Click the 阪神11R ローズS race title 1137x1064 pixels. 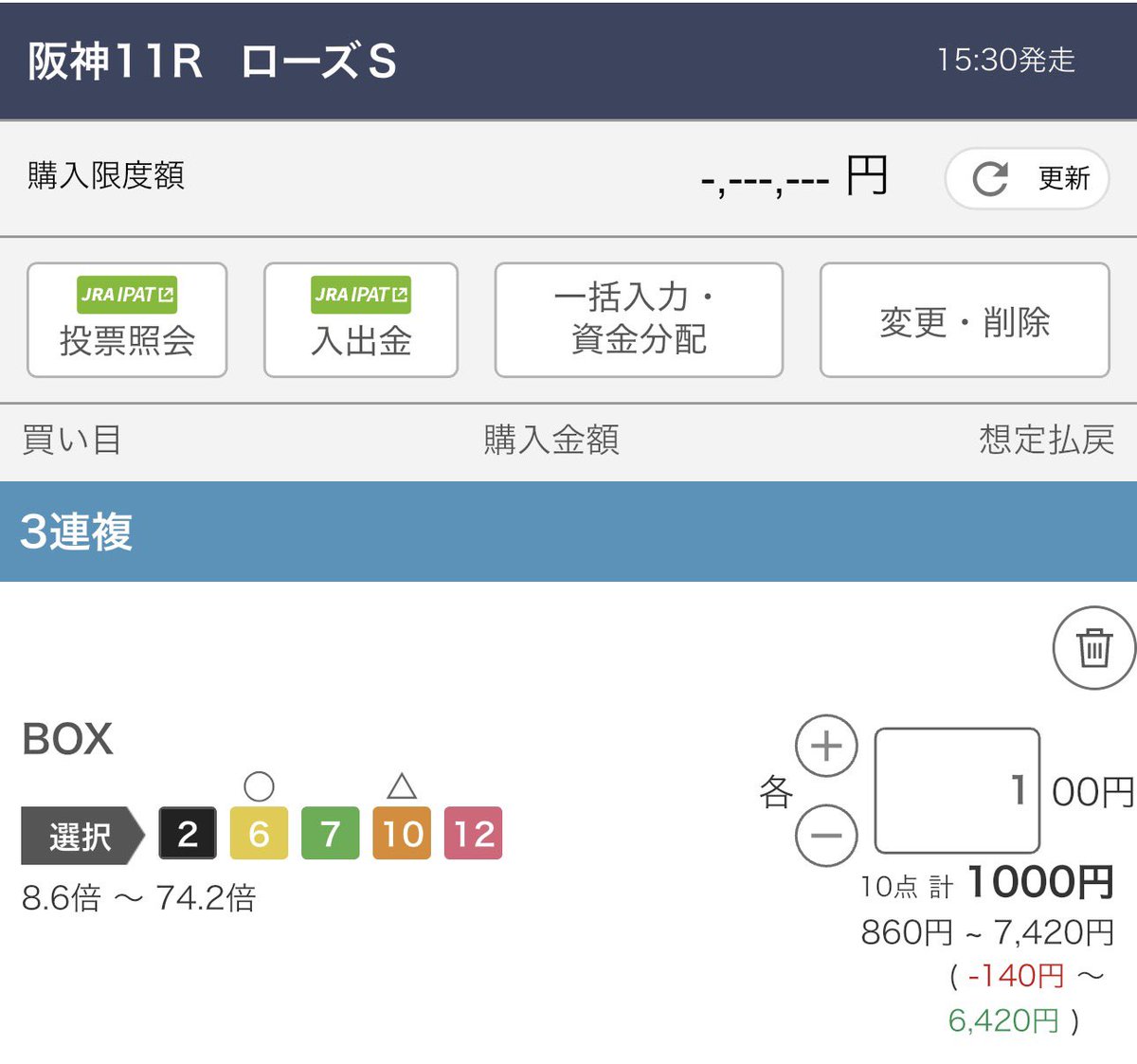point(211,62)
